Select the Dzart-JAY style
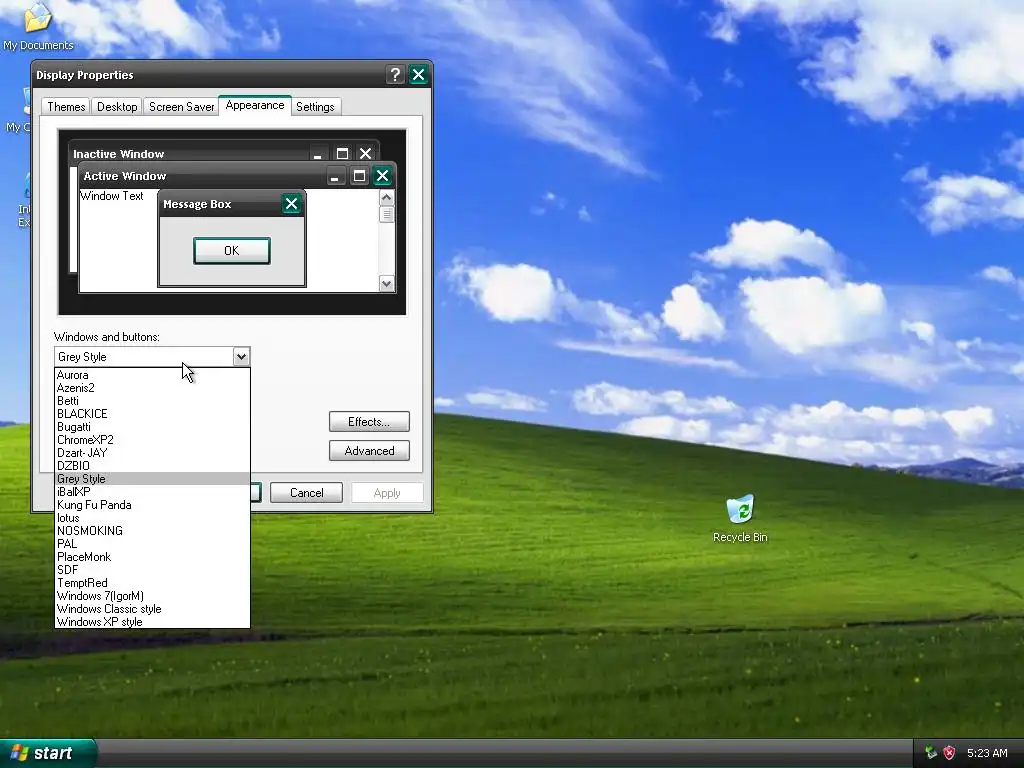 coord(152,453)
